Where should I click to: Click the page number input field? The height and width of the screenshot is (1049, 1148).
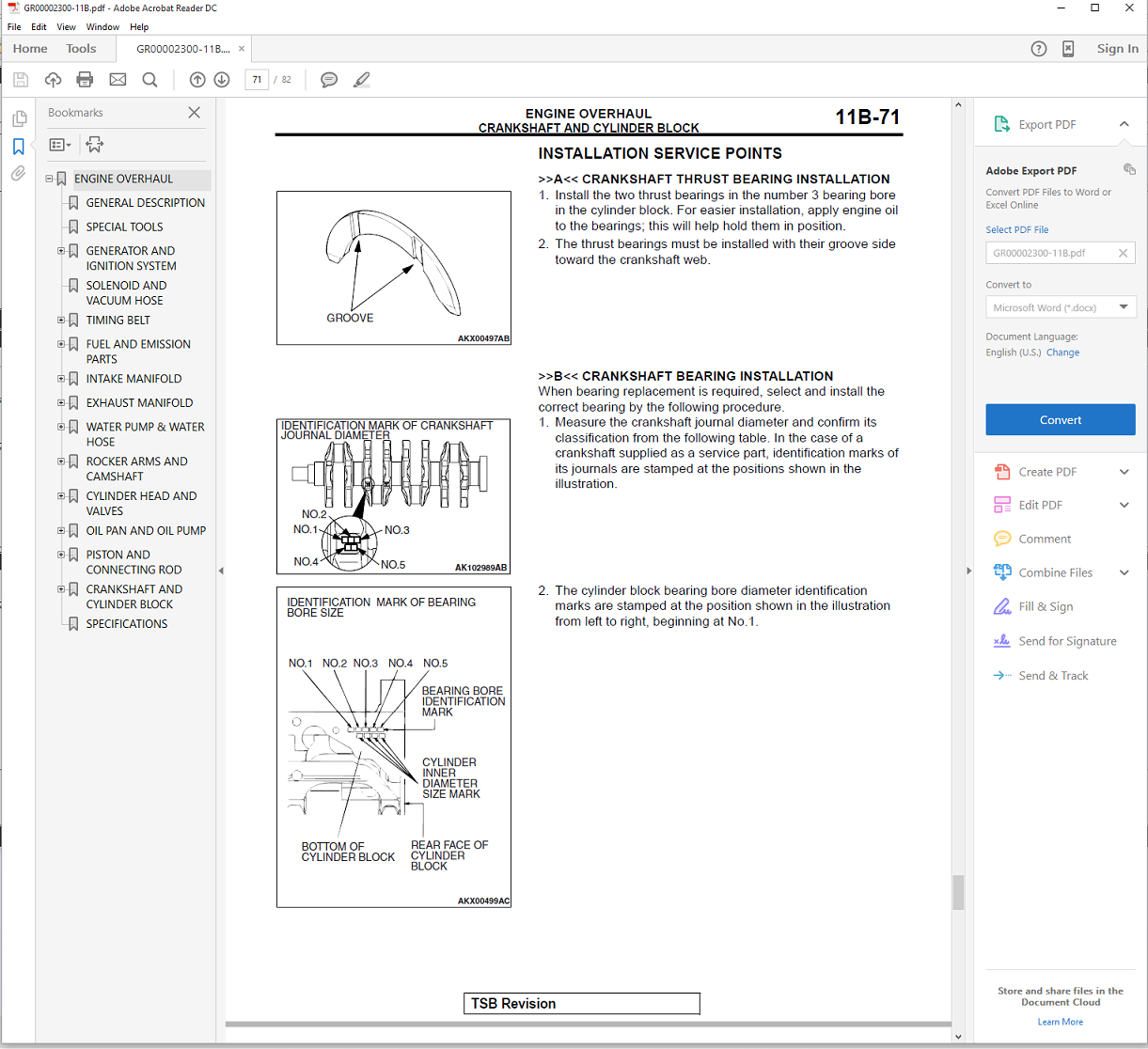click(257, 80)
